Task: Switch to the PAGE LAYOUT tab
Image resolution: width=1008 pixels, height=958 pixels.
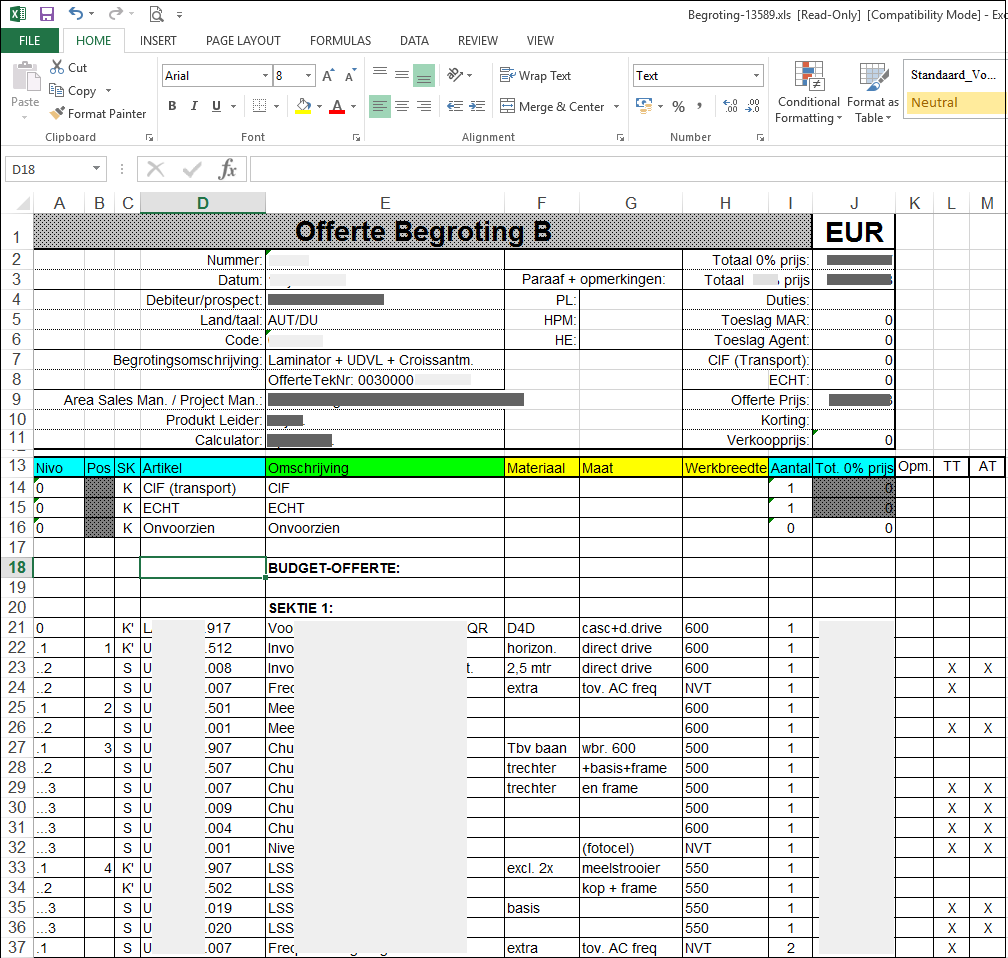Action: (243, 41)
